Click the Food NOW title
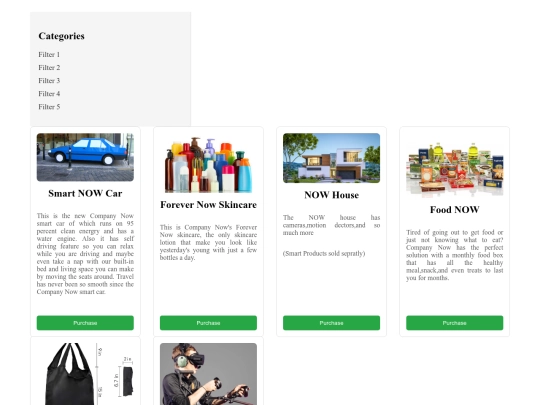The height and width of the screenshot is (405, 540). pyautogui.click(x=454, y=210)
